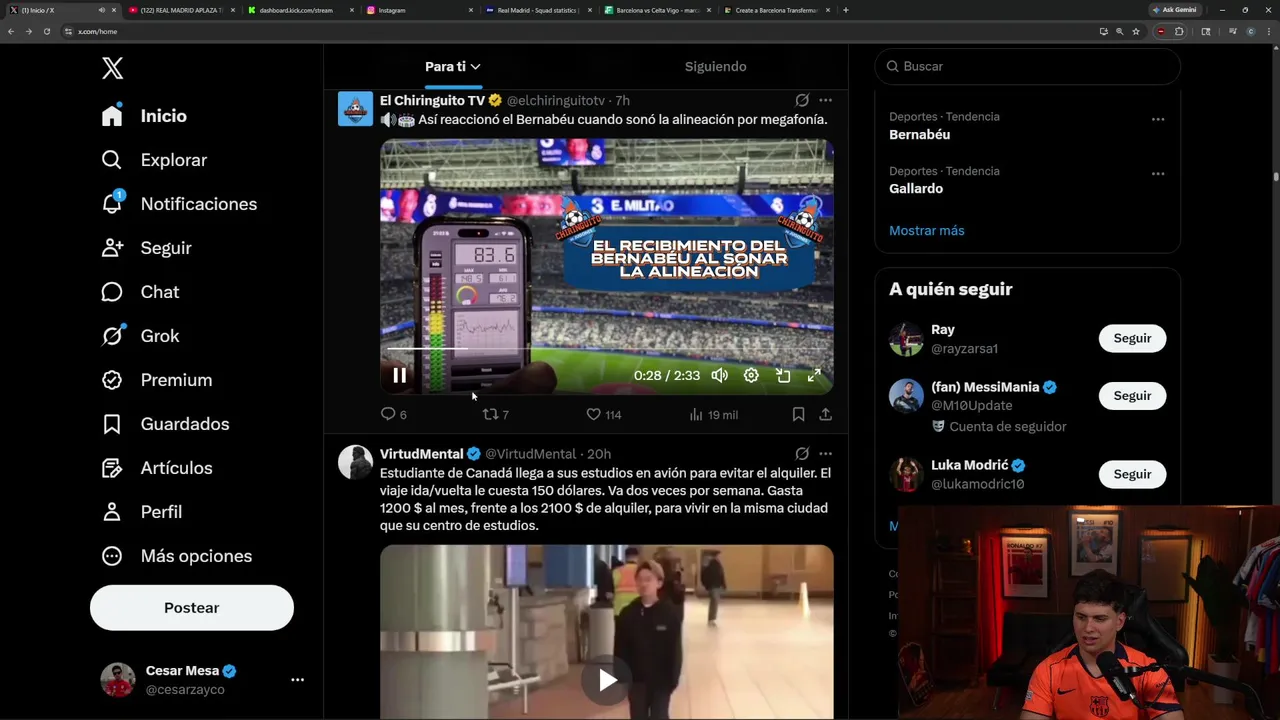Open more options for Gallardo trend
Screen dimensions: 1280x720
pos(1158,173)
